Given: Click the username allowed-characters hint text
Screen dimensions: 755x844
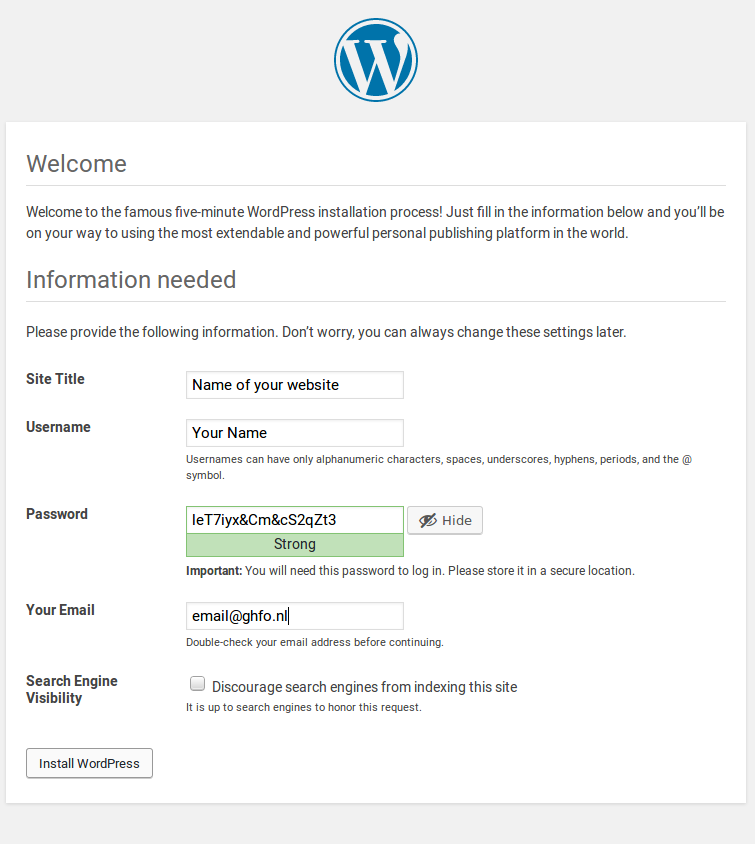Looking at the screenshot, I should click(x=439, y=467).
